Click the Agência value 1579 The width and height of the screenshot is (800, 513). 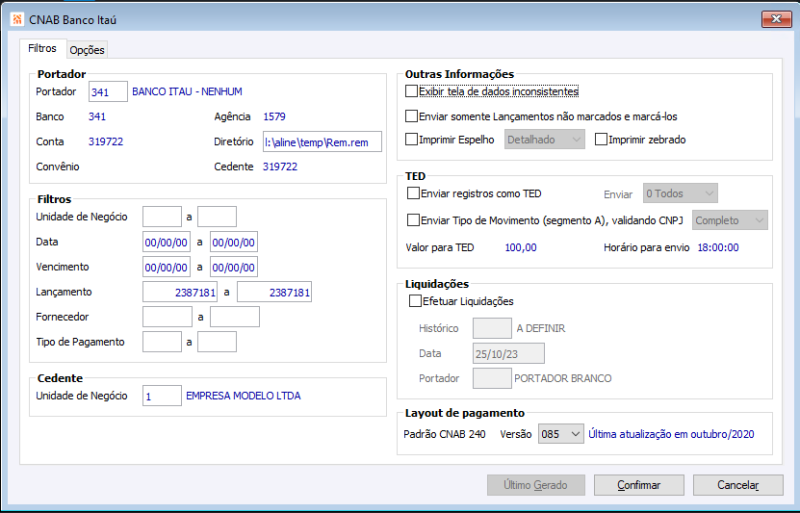click(x=274, y=116)
